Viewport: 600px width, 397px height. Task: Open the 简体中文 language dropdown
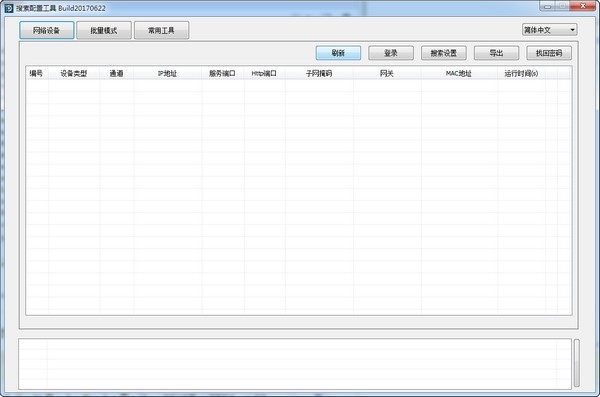pos(549,30)
